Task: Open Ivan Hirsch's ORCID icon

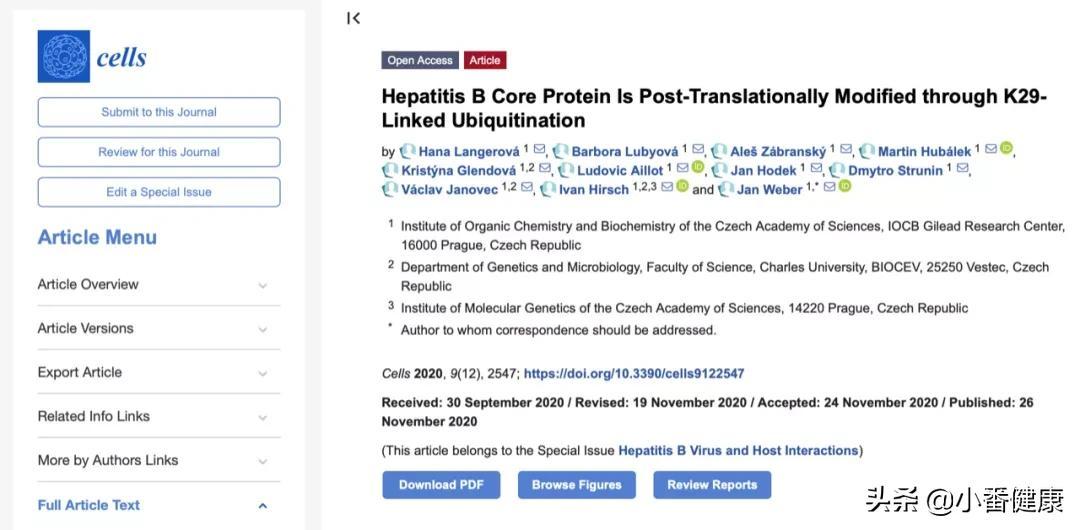Action: point(683,186)
